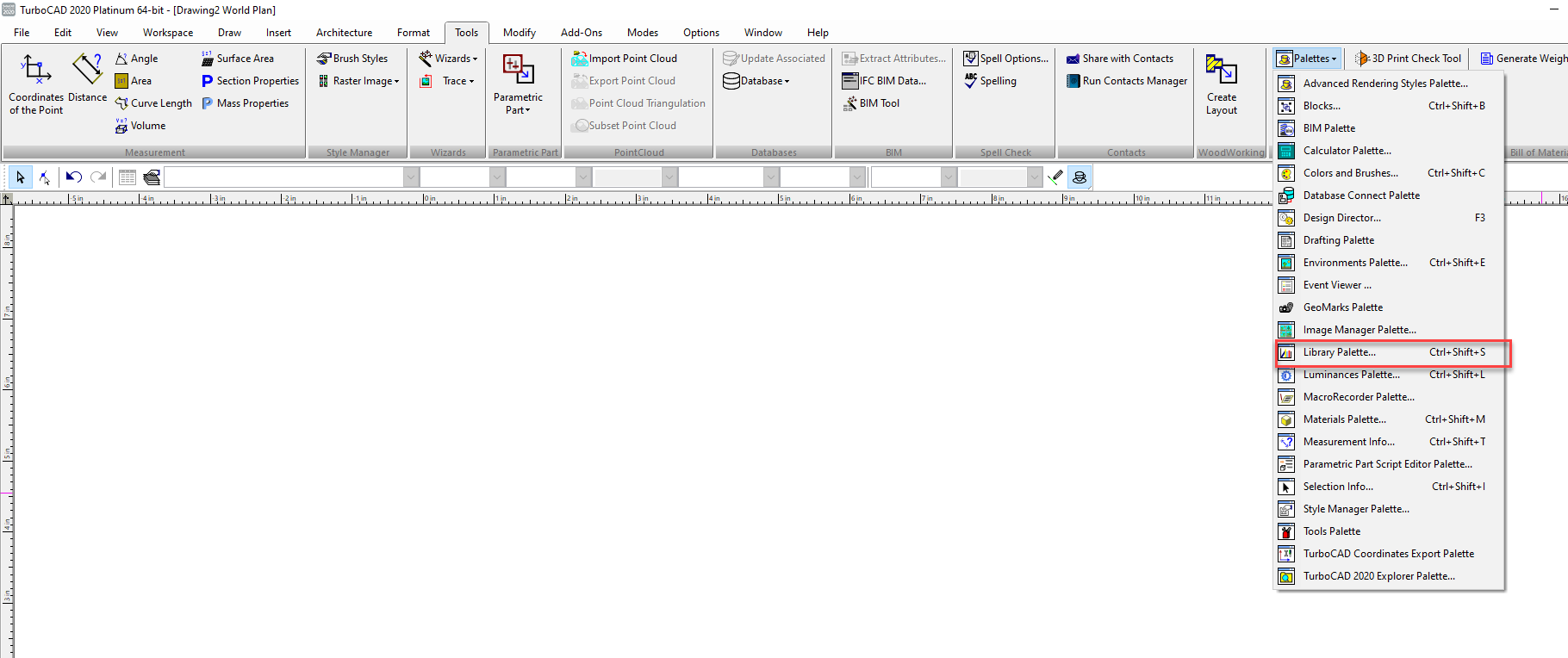
Task: Switch to the Architecture tab
Action: tap(344, 33)
